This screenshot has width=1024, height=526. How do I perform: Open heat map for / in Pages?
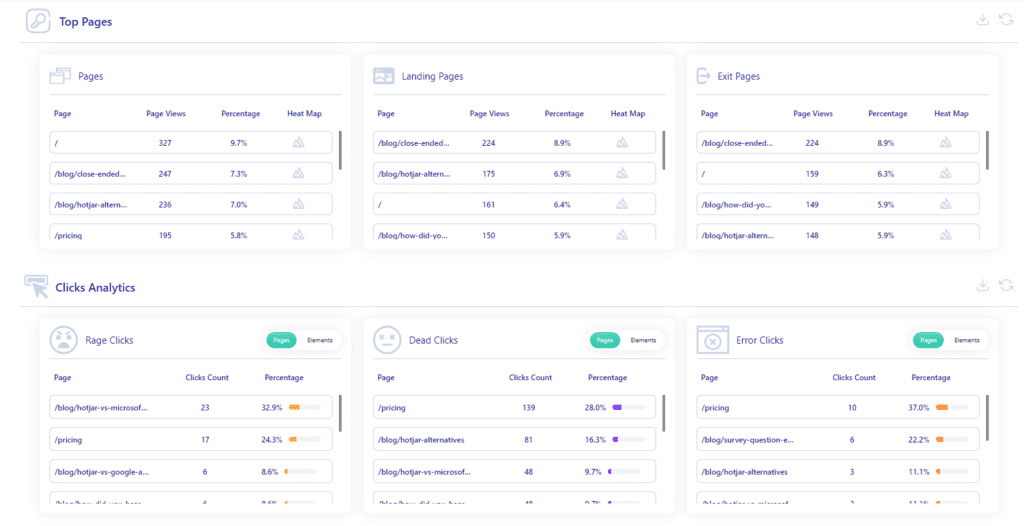click(298, 143)
